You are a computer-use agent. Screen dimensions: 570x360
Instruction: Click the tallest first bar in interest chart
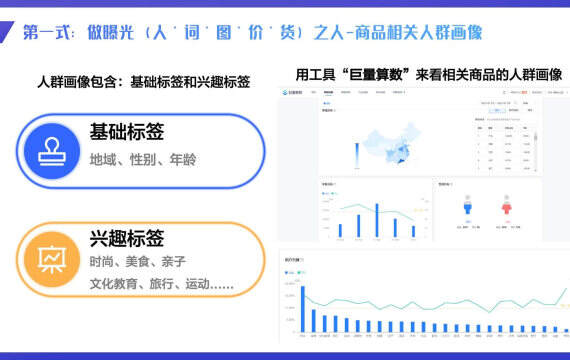[x=303, y=309]
